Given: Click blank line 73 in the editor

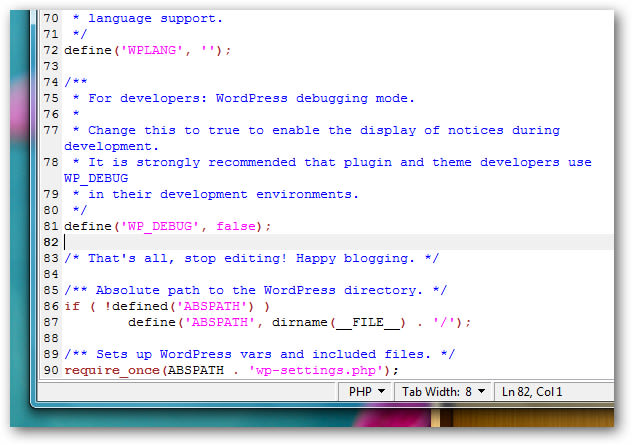Looking at the screenshot, I should pyautogui.click(x=300, y=66).
